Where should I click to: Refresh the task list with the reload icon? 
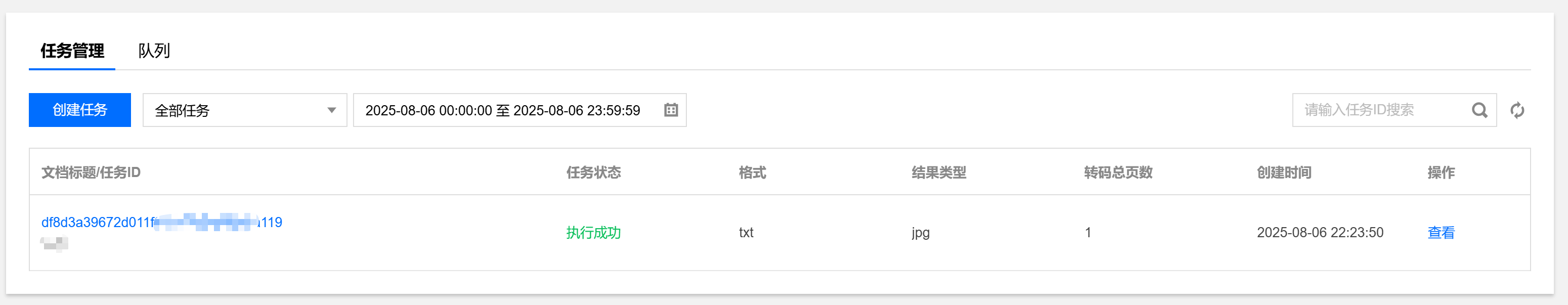pyautogui.click(x=1517, y=110)
